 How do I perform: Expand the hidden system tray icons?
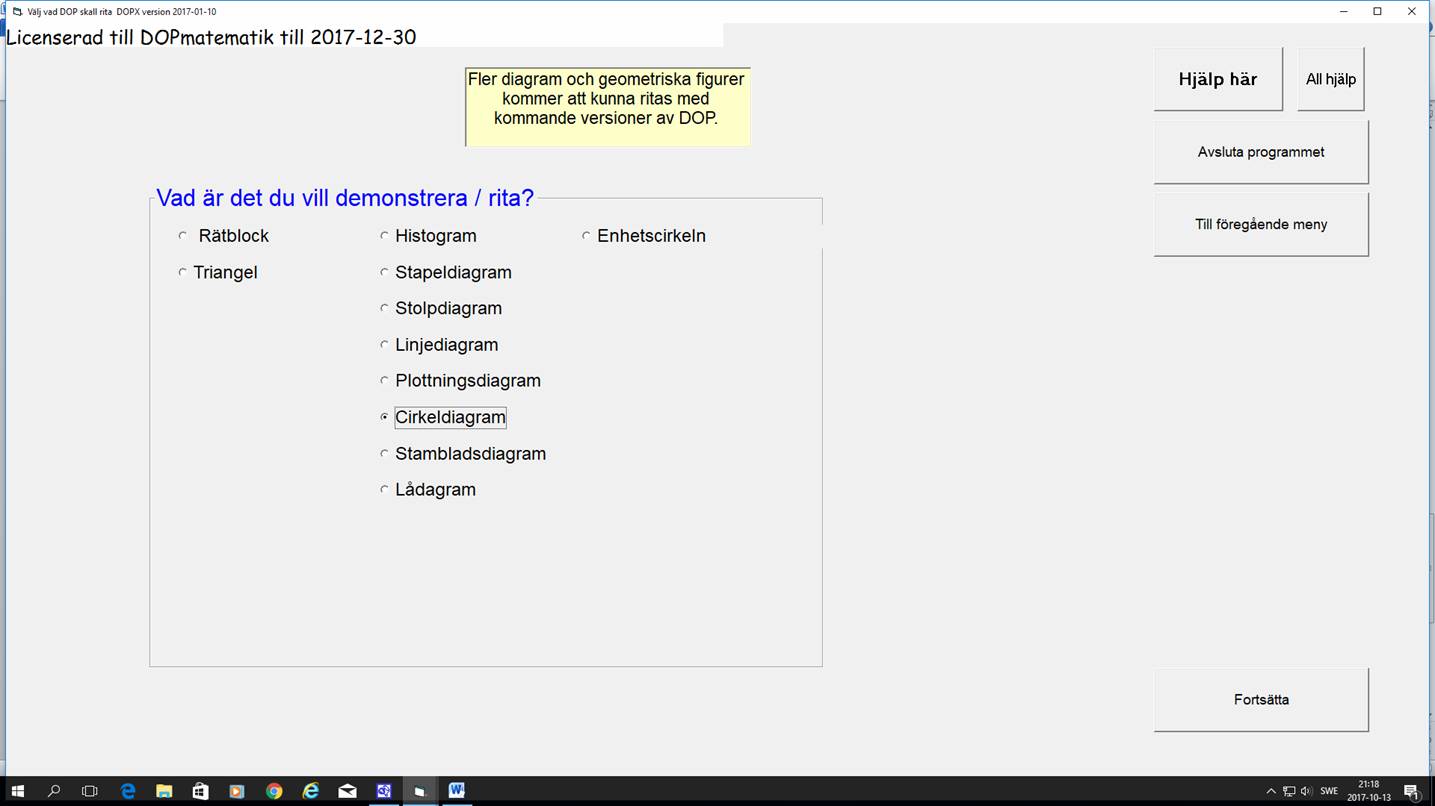pyautogui.click(x=1271, y=791)
